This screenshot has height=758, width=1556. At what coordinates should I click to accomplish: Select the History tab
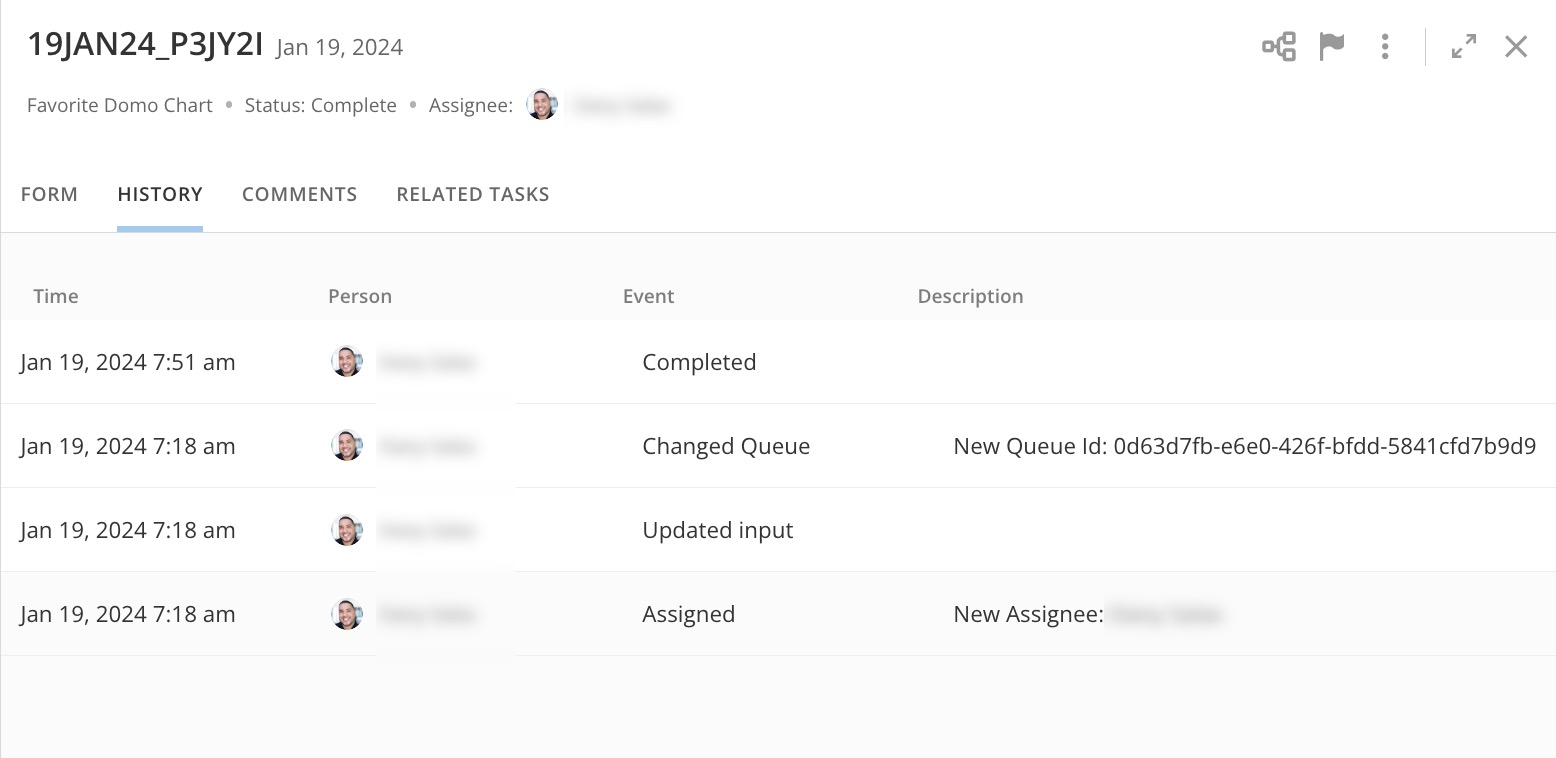click(160, 194)
